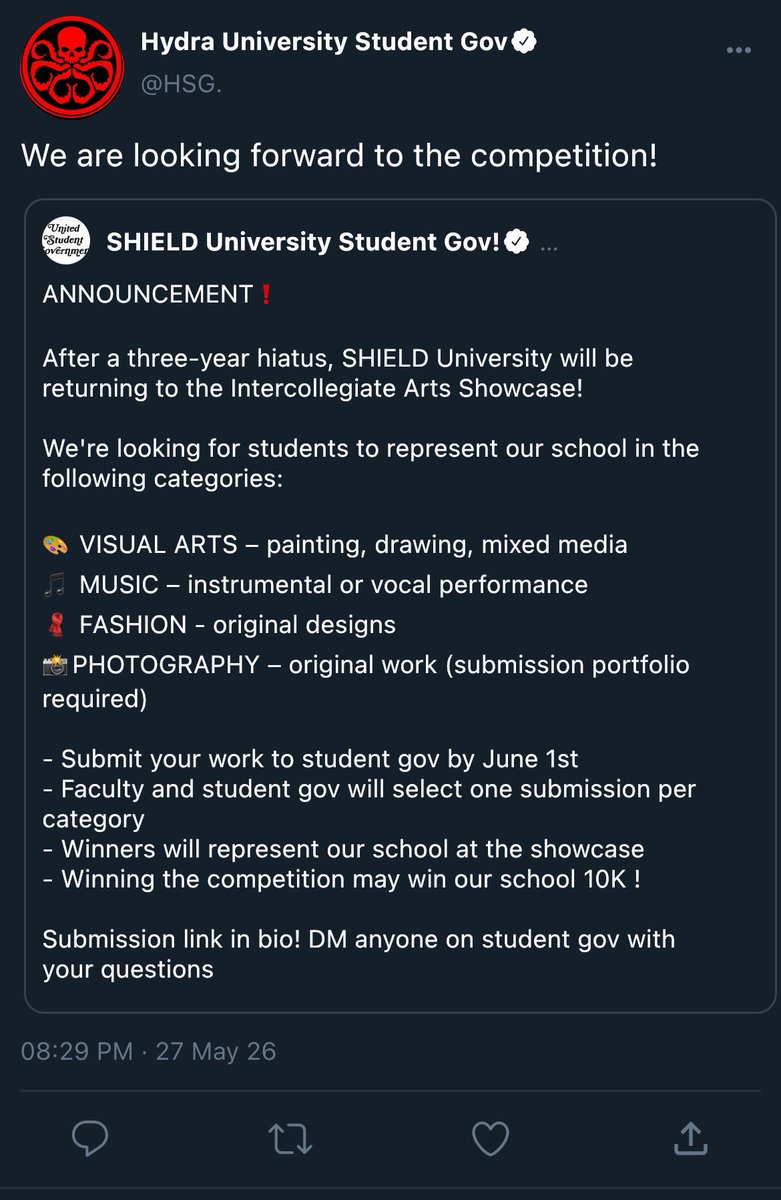Click the red emoji next to FASHION

point(55,625)
